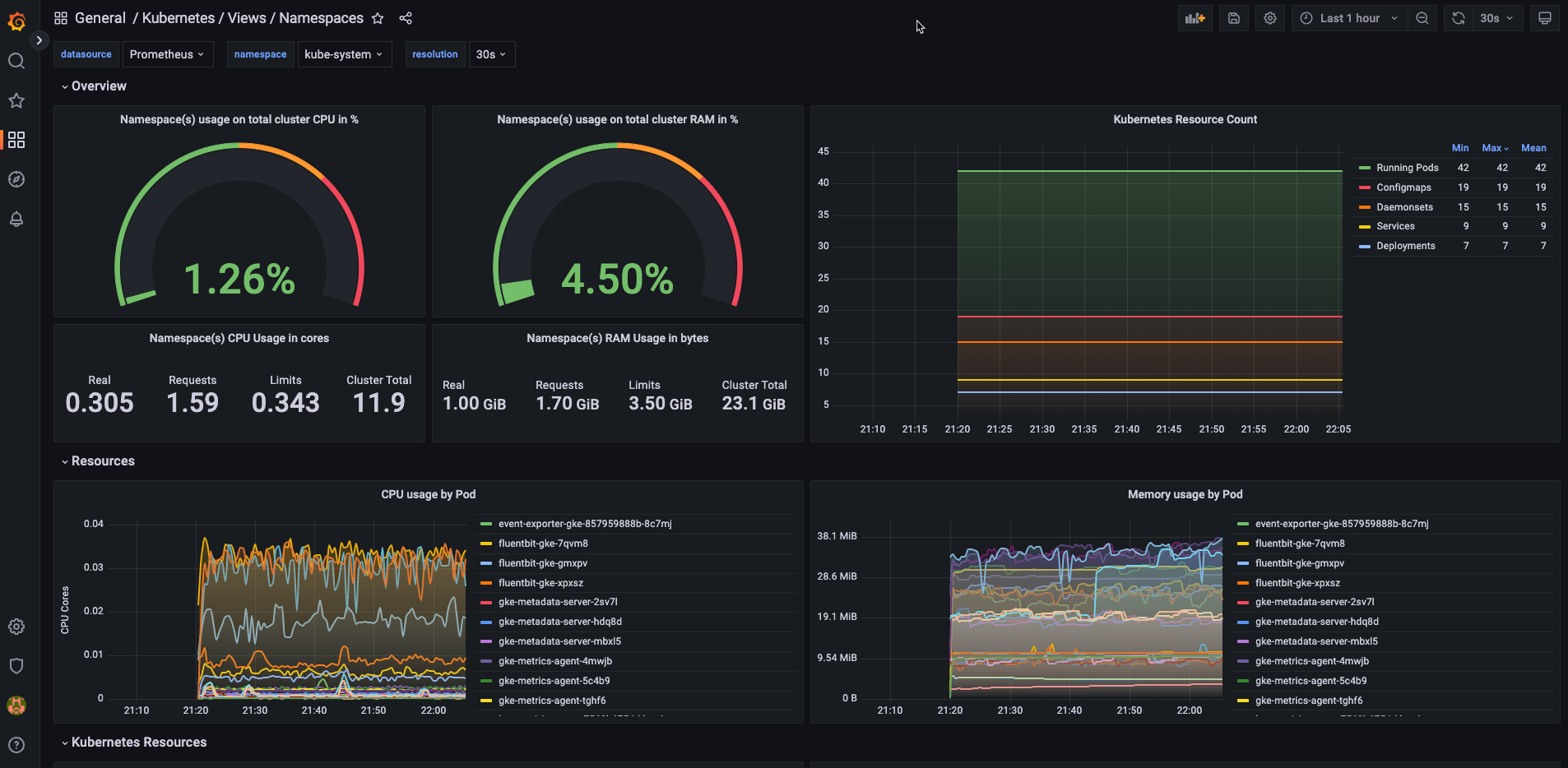1568x768 pixels.
Task: Toggle gke-metadata-server-hdq8d in the CPU legend
Action: point(560,622)
